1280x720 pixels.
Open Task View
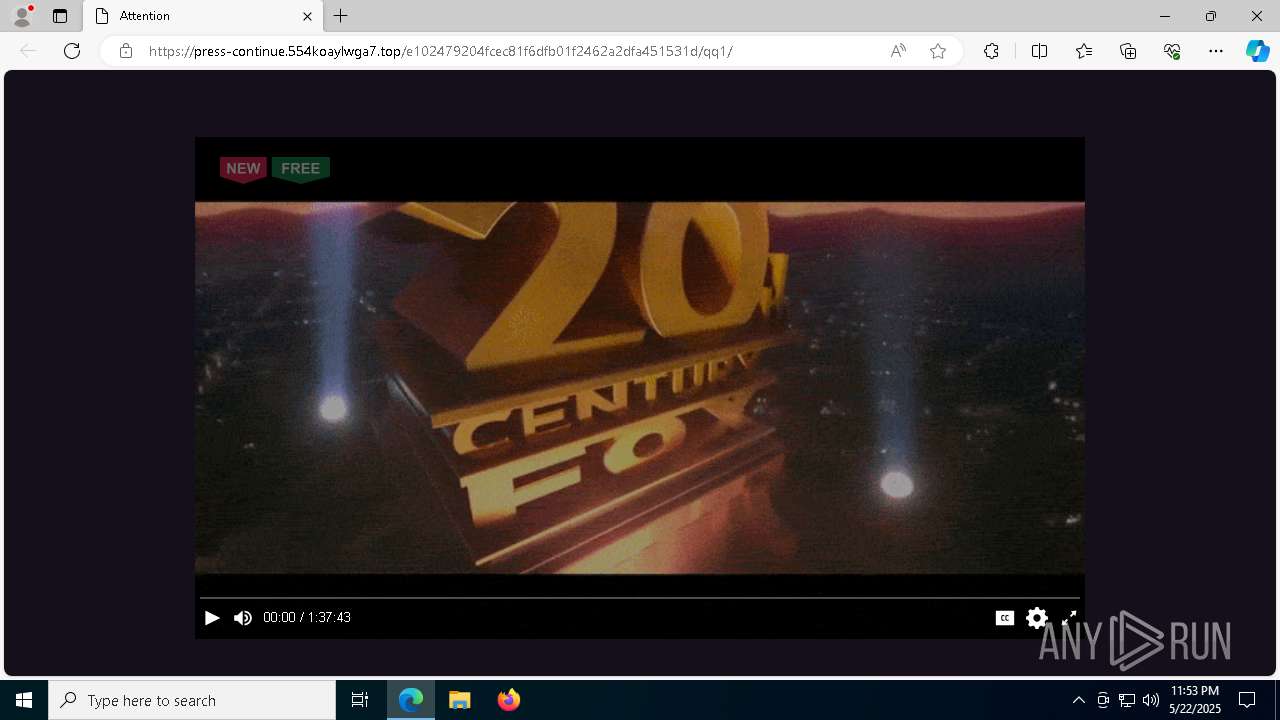360,700
